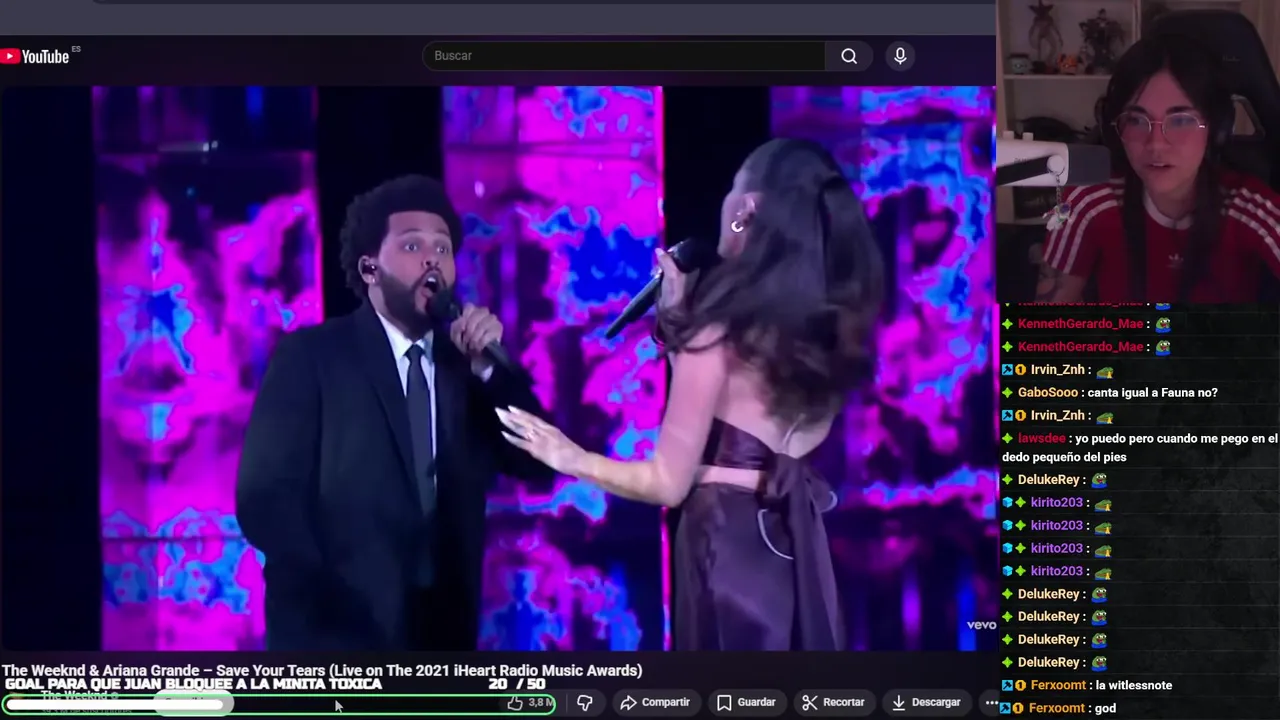
Task: Select Ferxoomt's 'la witlessnote' message
Action: coord(1133,686)
